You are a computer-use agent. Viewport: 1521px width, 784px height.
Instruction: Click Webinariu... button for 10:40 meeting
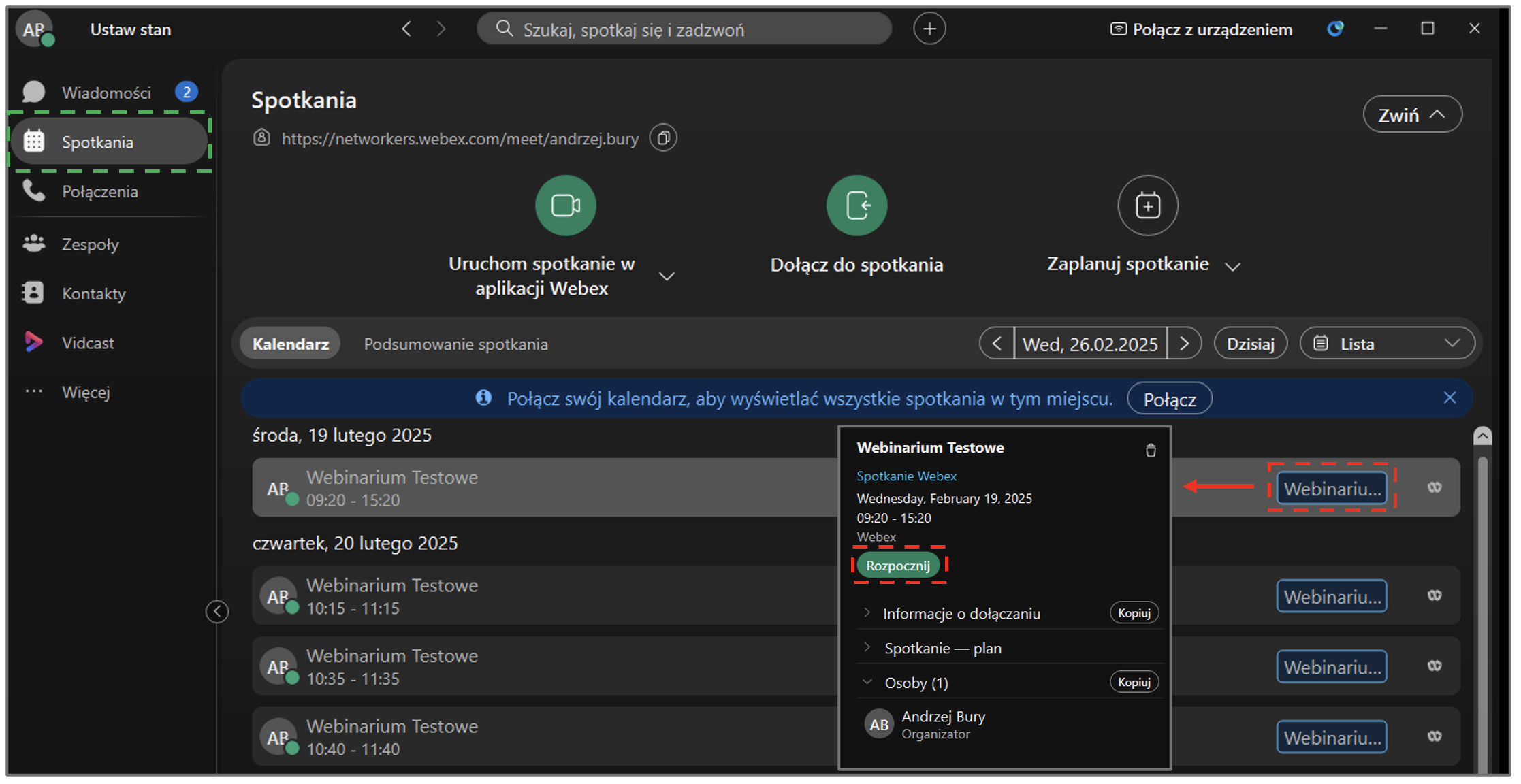coord(1332,737)
